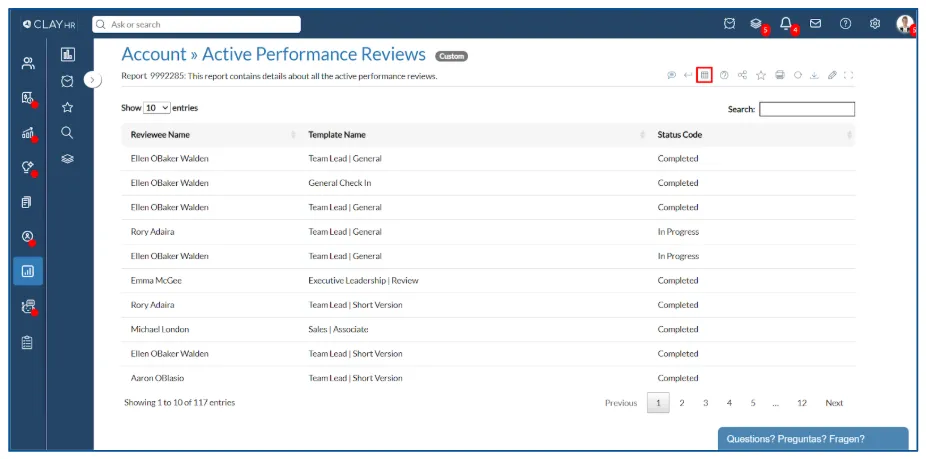Go to pagination page 12
Viewport: 926px width, 459px height.
click(x=801, y=403)
